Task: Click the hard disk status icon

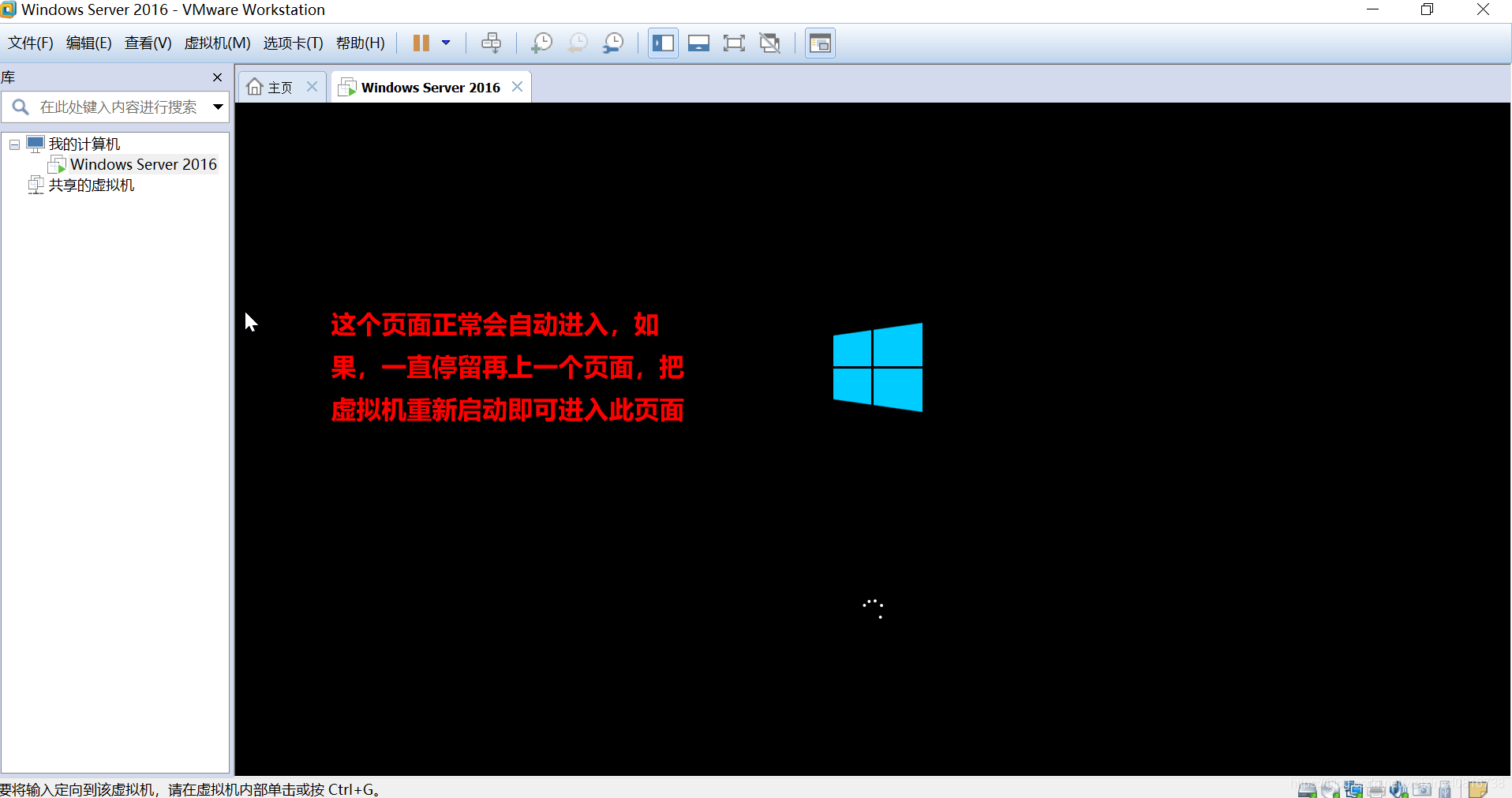Action: click(1307, 789)
